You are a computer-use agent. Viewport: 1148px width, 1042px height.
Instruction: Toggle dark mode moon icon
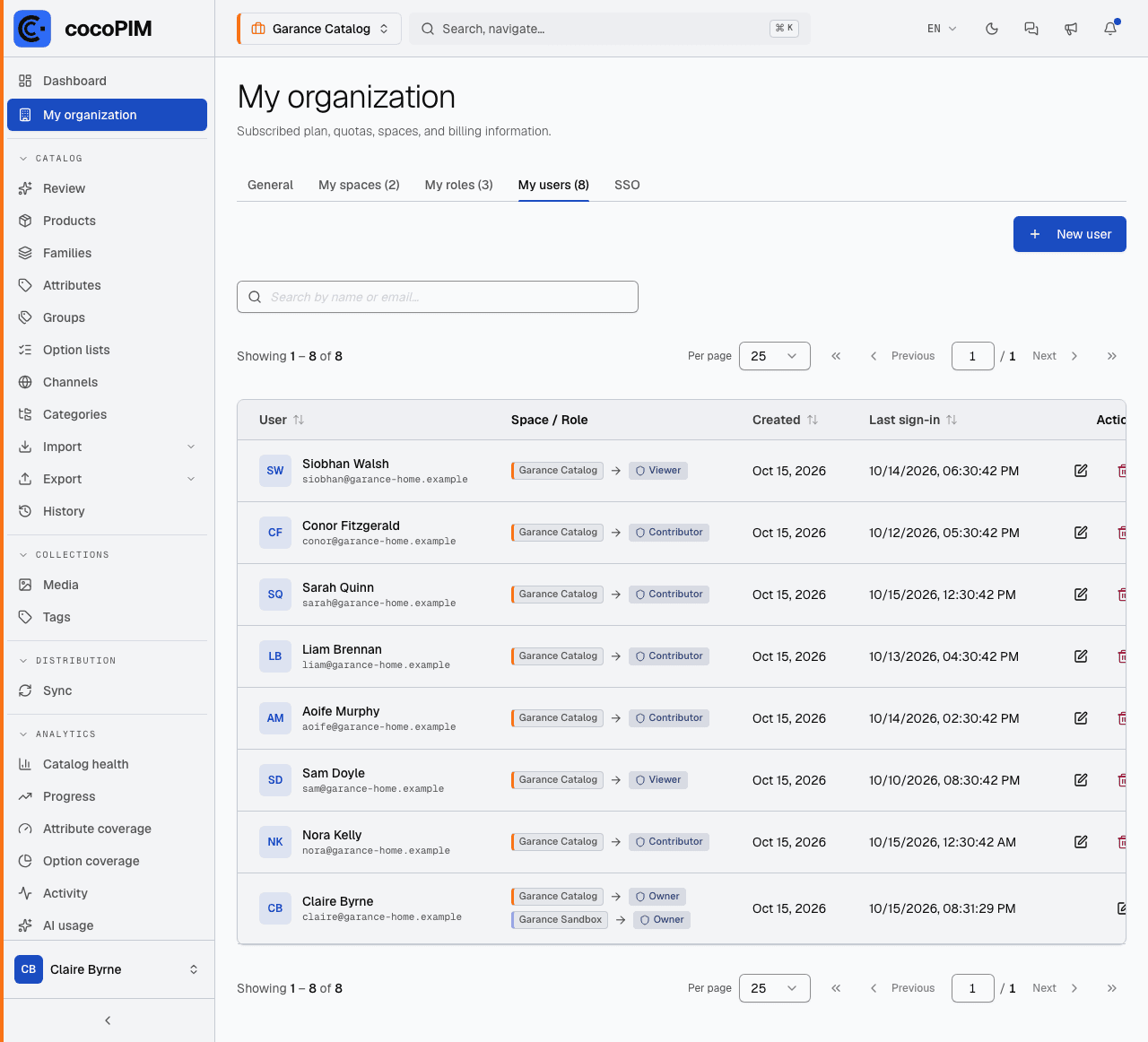click(x=992, y=29)
